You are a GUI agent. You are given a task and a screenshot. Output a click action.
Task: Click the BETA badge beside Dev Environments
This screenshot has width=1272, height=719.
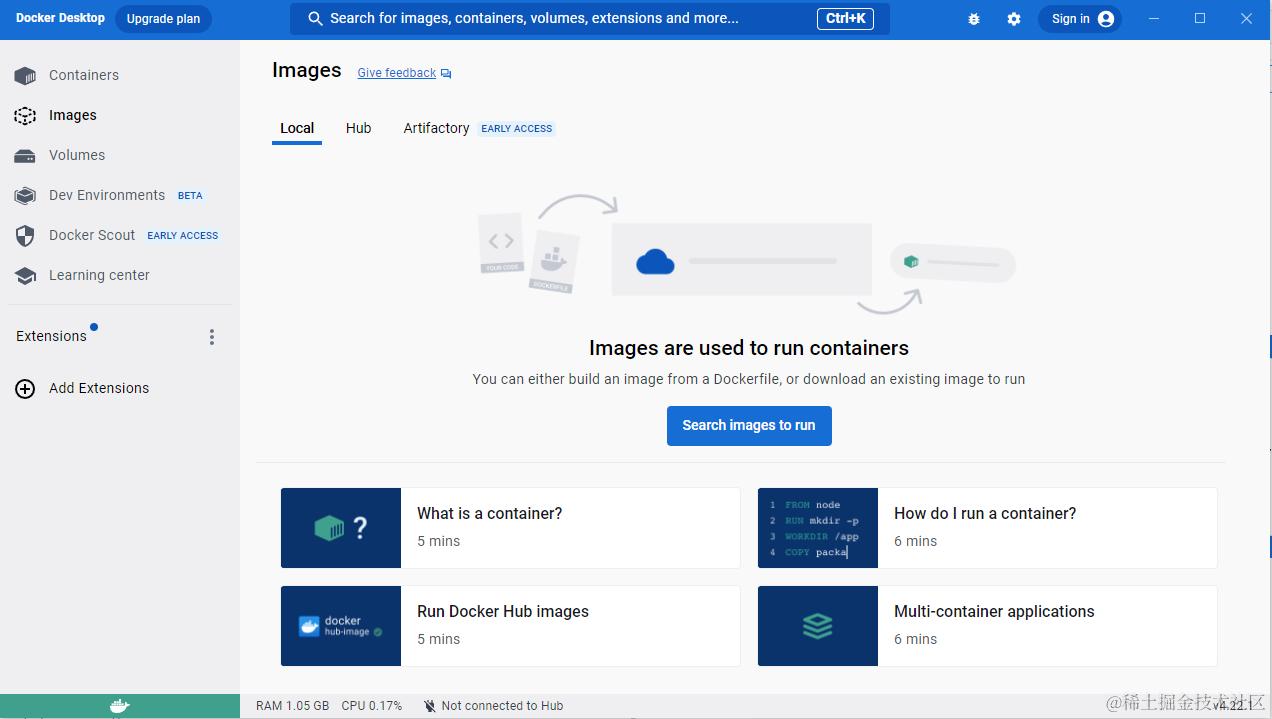[x=190, y=196]
